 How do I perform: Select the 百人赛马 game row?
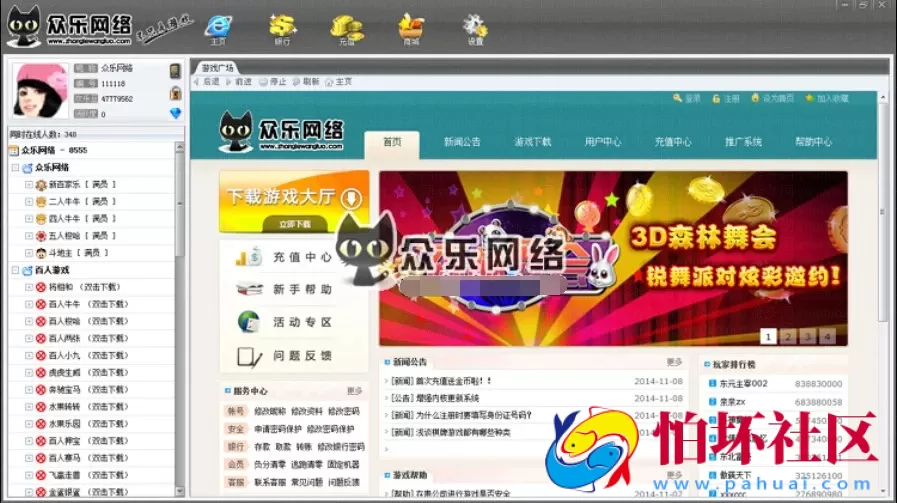pyautogui.click(x=92, y=458)
